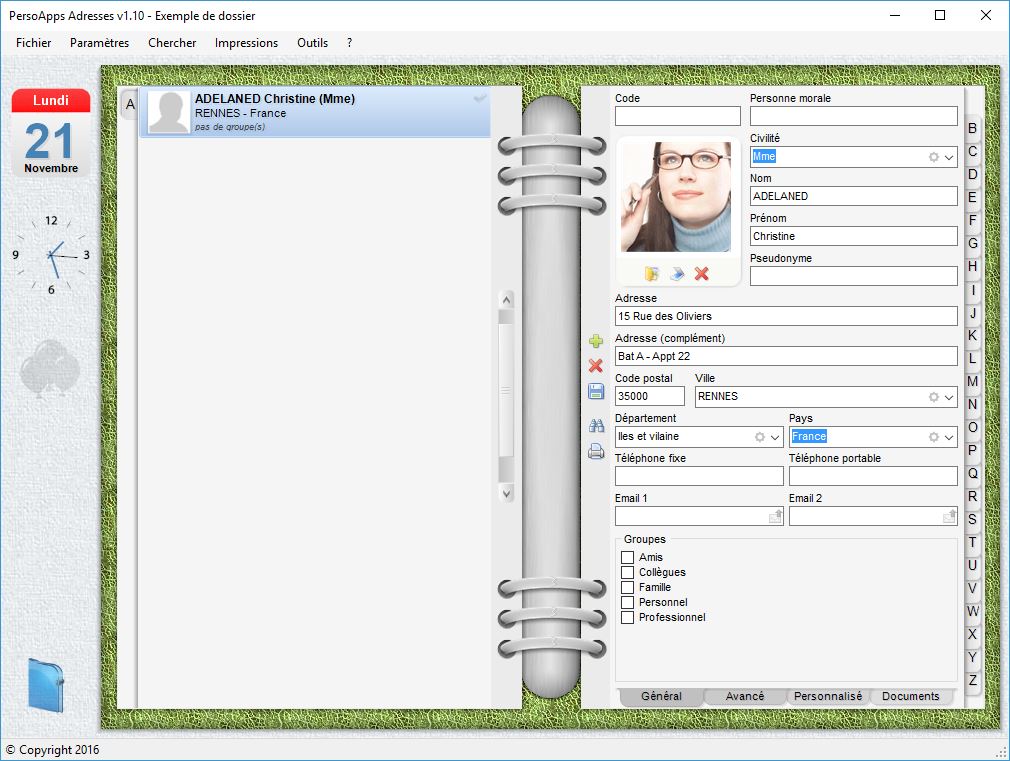
Task: Click the floppy disk save icon
Action: coord(596,391)
